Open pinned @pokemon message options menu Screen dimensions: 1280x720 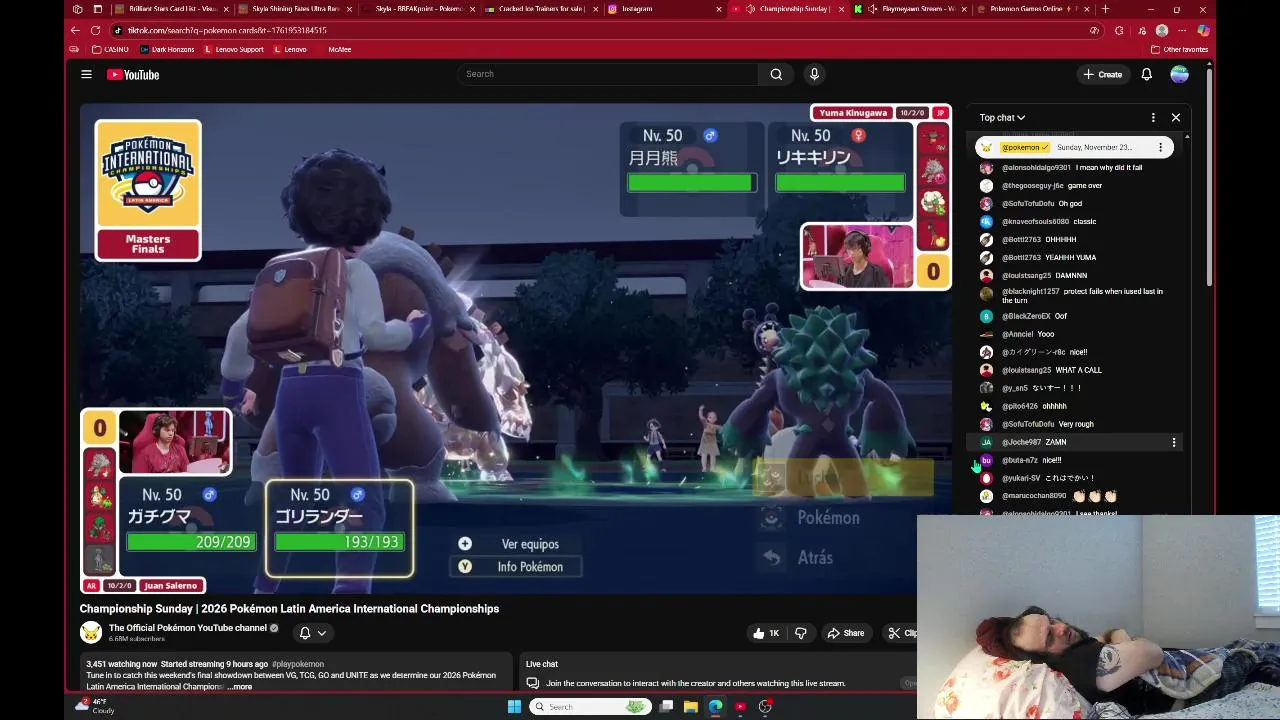point(1160,147)
